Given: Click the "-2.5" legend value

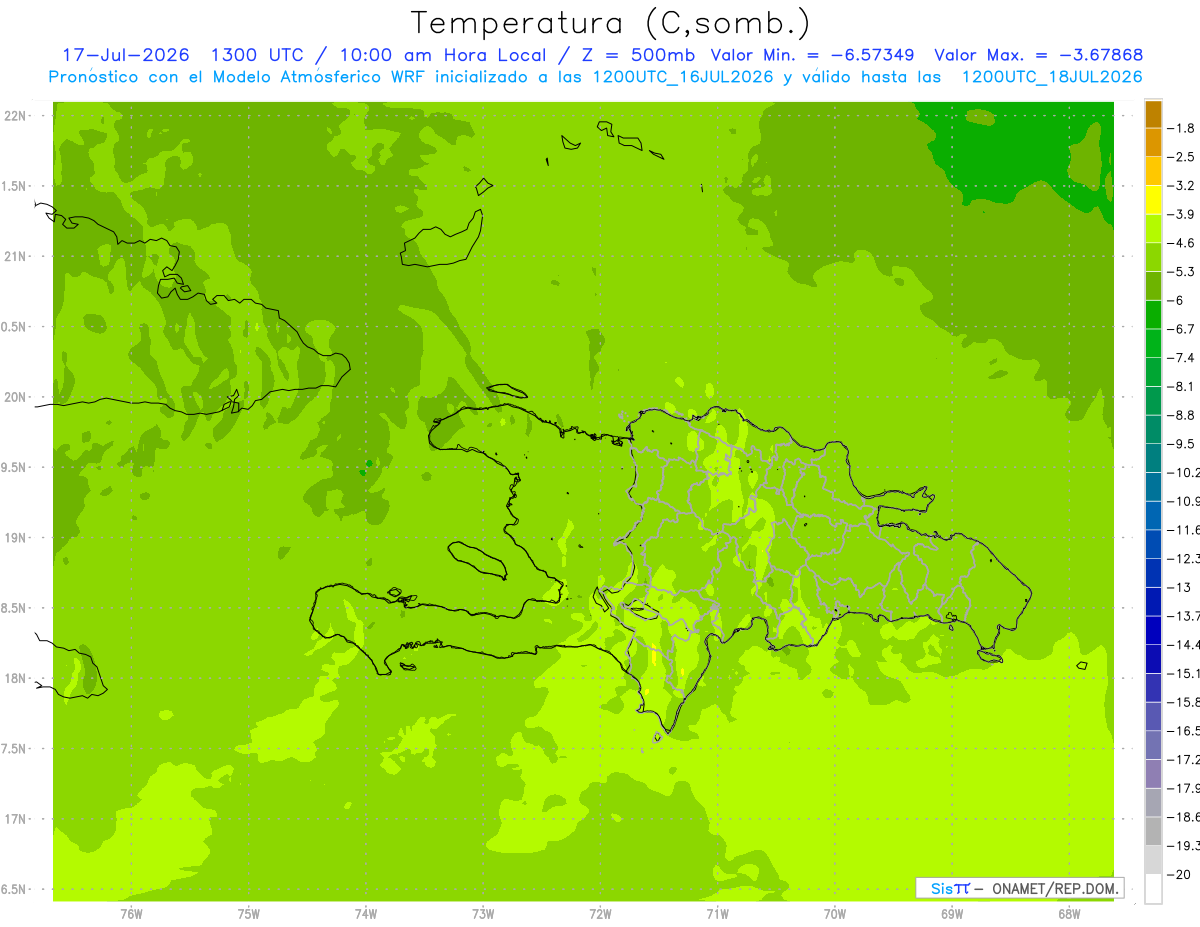Looking at the screenshot, I should coord(1183,157).
